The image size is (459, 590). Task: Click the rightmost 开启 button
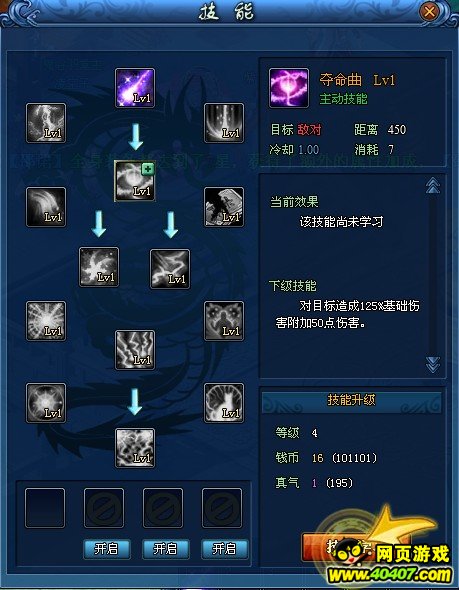tap(225, 549)
